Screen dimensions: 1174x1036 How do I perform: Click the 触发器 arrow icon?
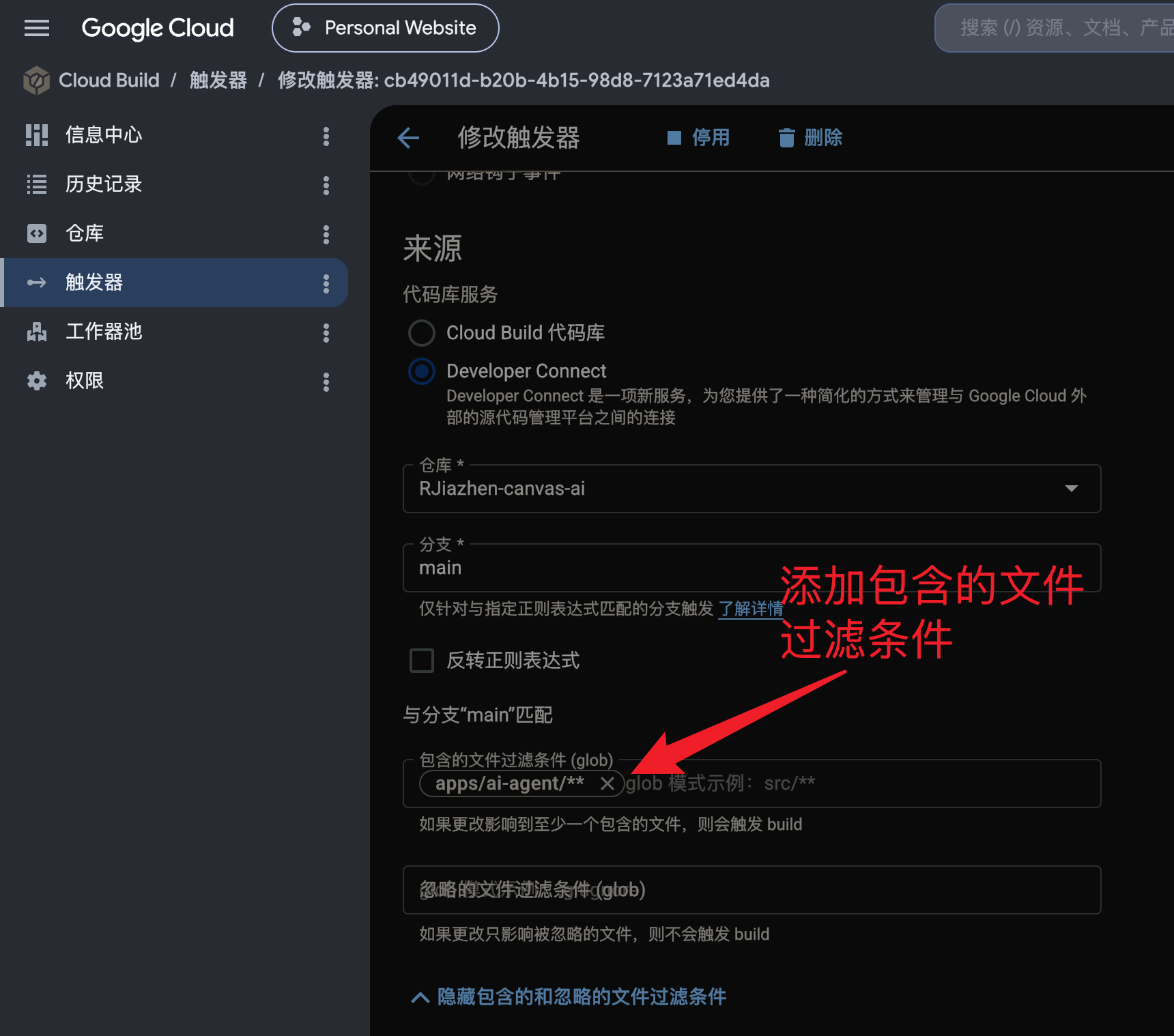(37, 283)
